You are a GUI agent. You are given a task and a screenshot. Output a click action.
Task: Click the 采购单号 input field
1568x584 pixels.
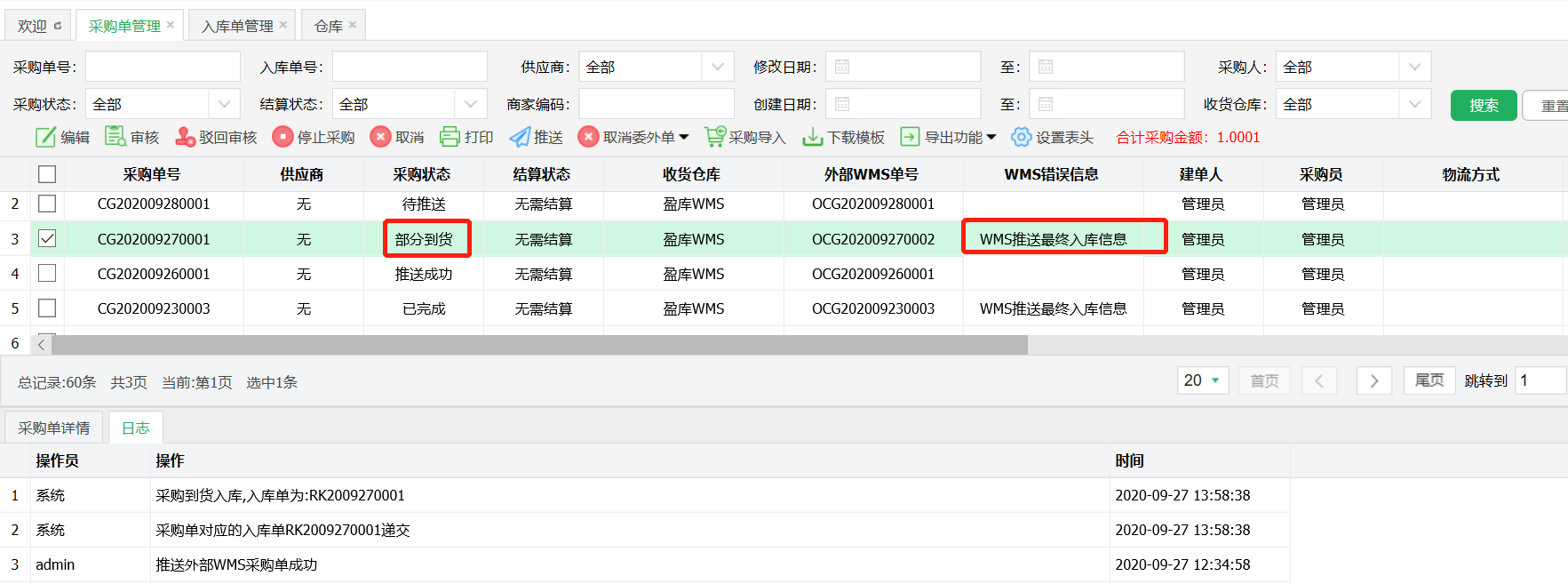(x=163, y=67)
